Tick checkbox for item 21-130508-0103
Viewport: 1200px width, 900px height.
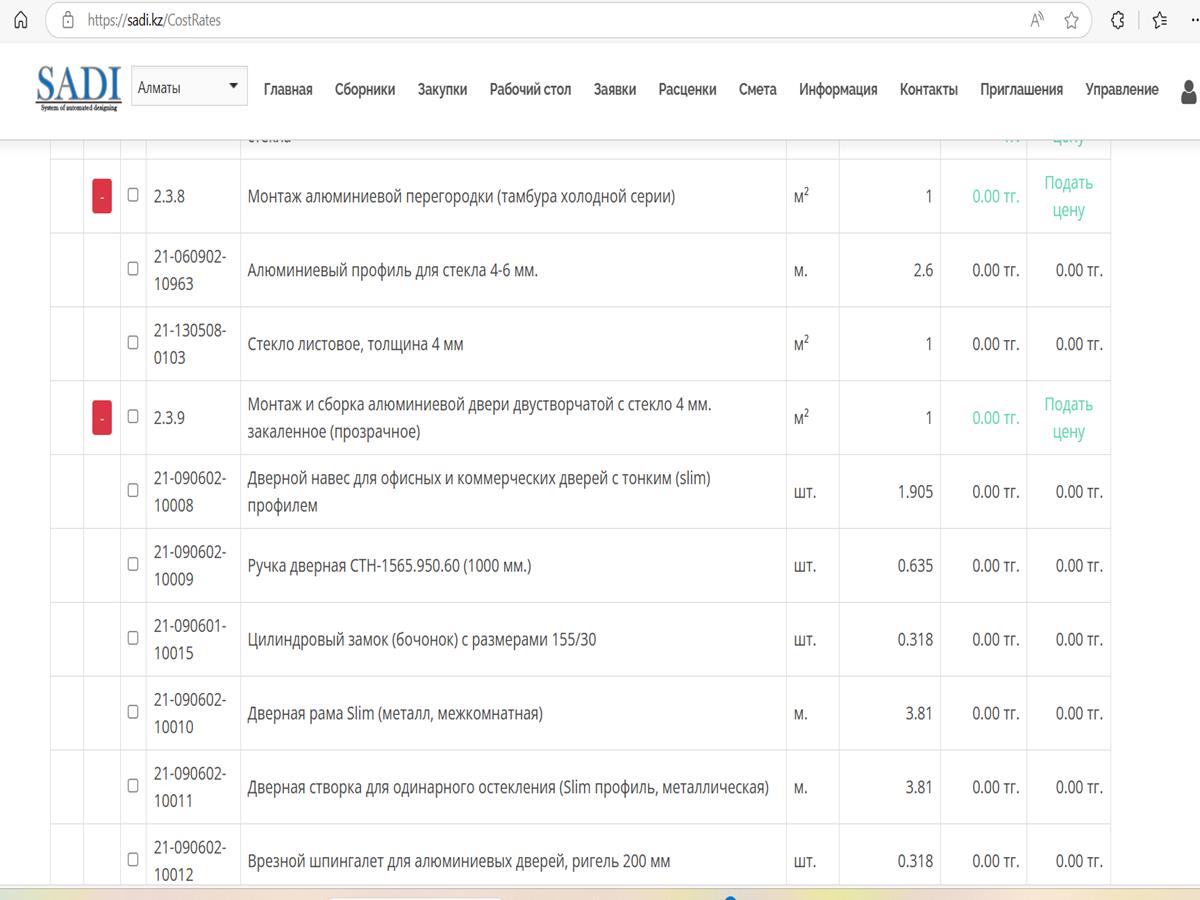coord(133,342)
